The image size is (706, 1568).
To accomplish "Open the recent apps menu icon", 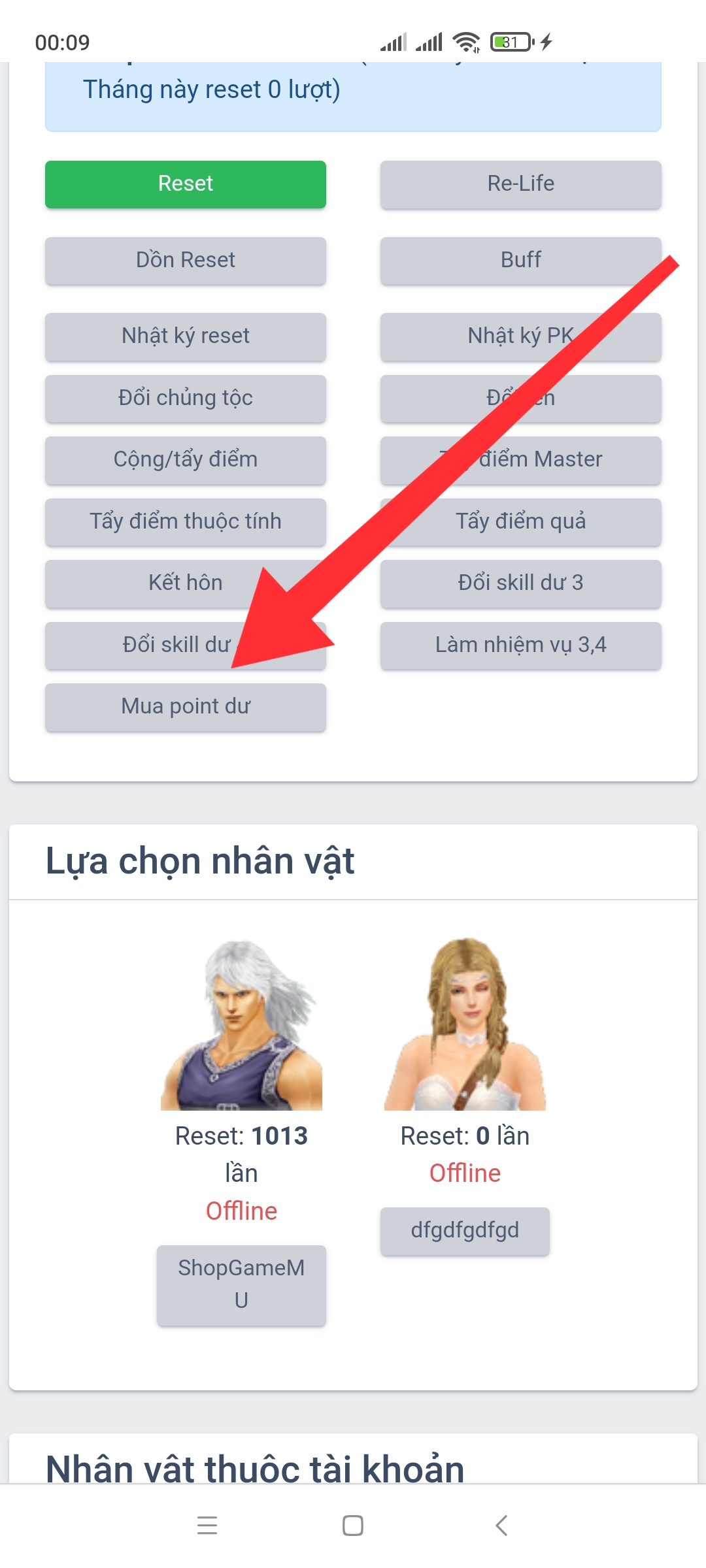I will (207, 1526).
